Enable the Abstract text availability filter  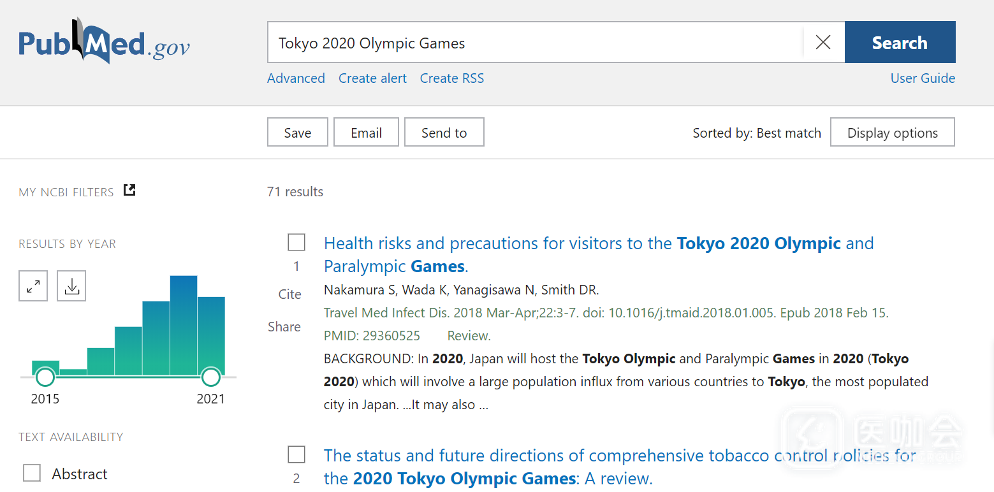[32, 473]
